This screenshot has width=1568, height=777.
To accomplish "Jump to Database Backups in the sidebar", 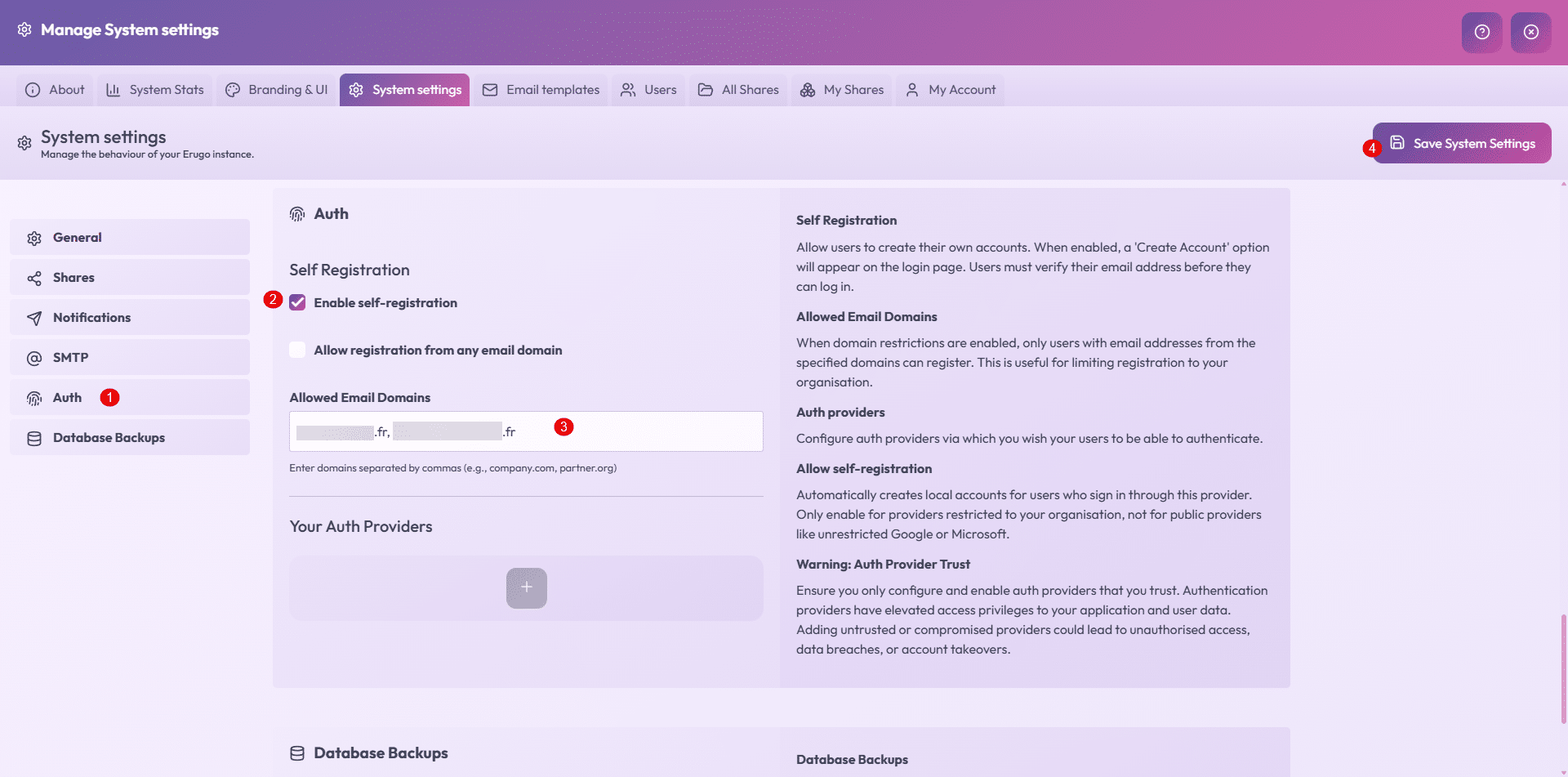I will [130, 438].
